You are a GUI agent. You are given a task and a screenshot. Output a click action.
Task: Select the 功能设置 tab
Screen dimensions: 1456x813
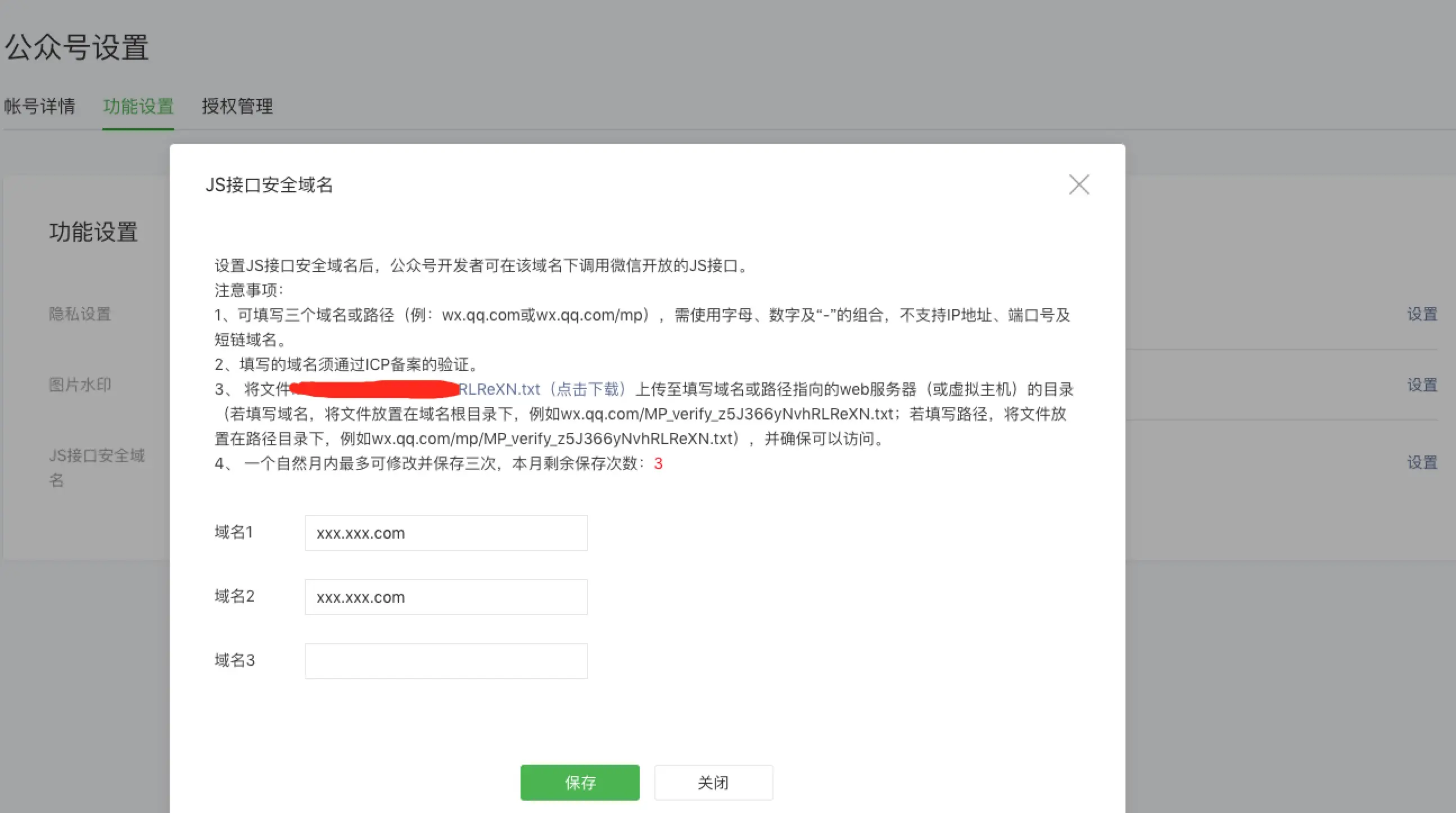tap(138, 106)
